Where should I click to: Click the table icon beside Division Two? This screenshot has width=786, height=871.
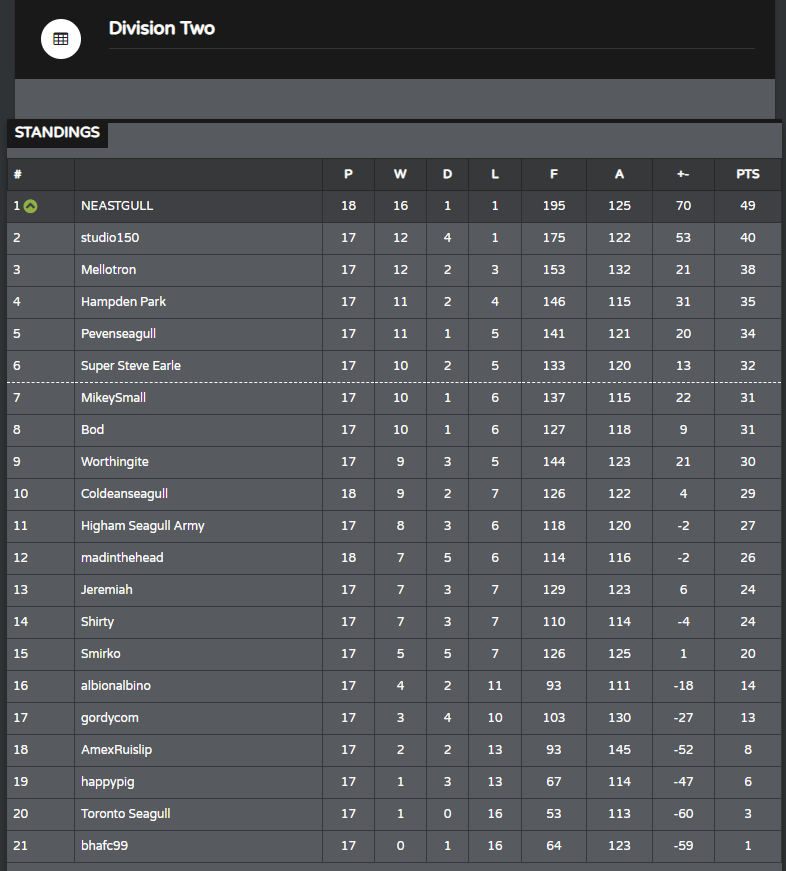tap(61, 39)
